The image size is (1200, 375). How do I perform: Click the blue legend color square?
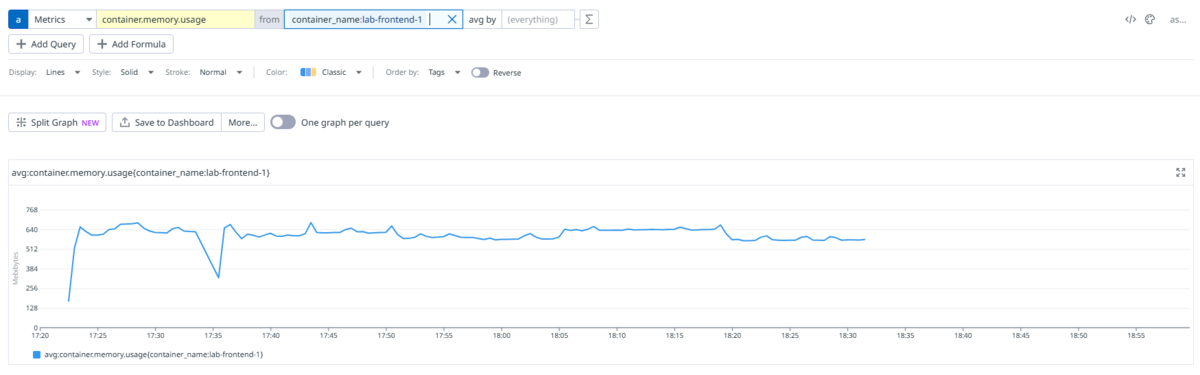point(38,354)
